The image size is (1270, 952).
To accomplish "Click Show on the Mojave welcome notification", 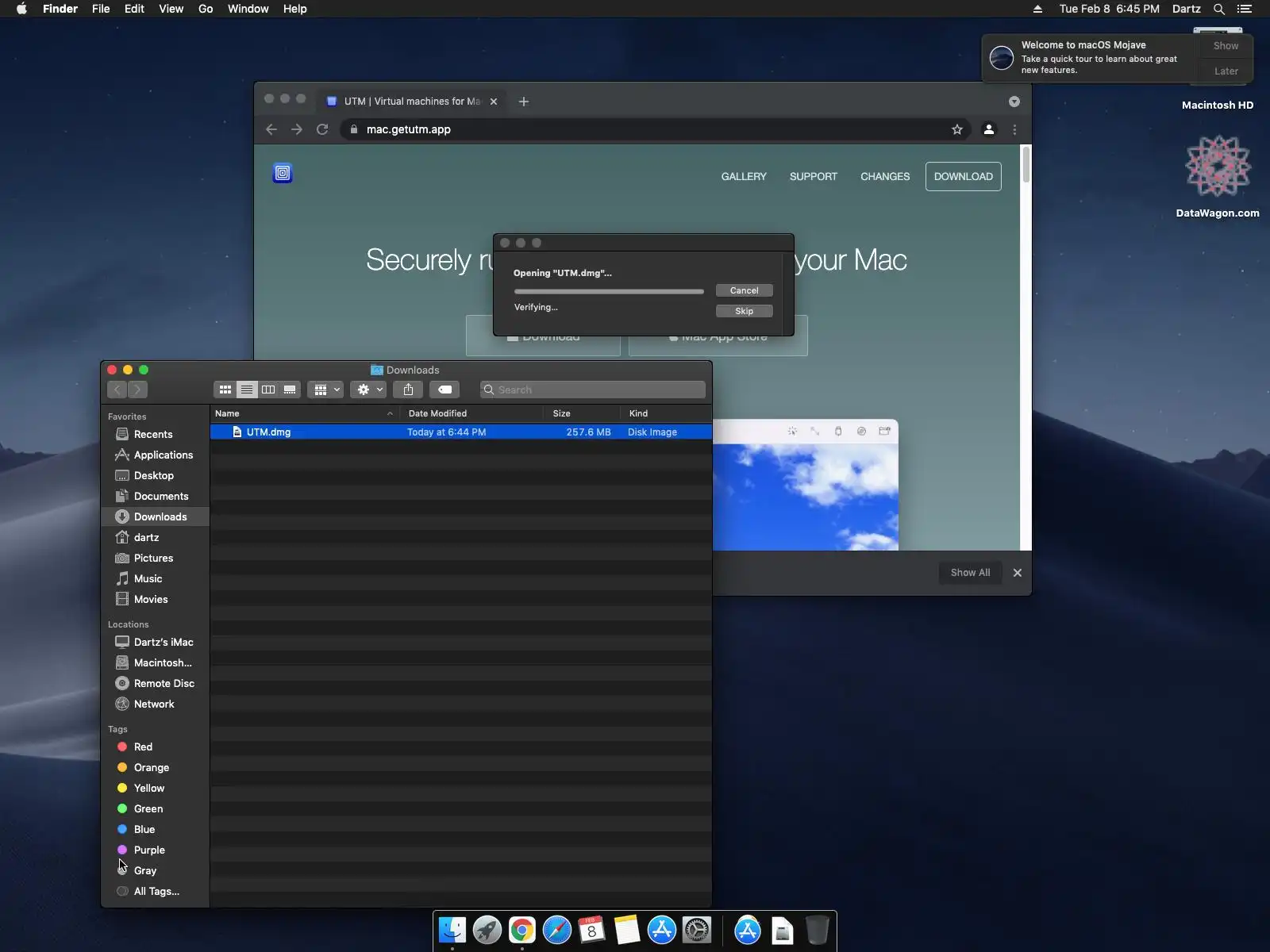I will click(x=1226, y=46).
